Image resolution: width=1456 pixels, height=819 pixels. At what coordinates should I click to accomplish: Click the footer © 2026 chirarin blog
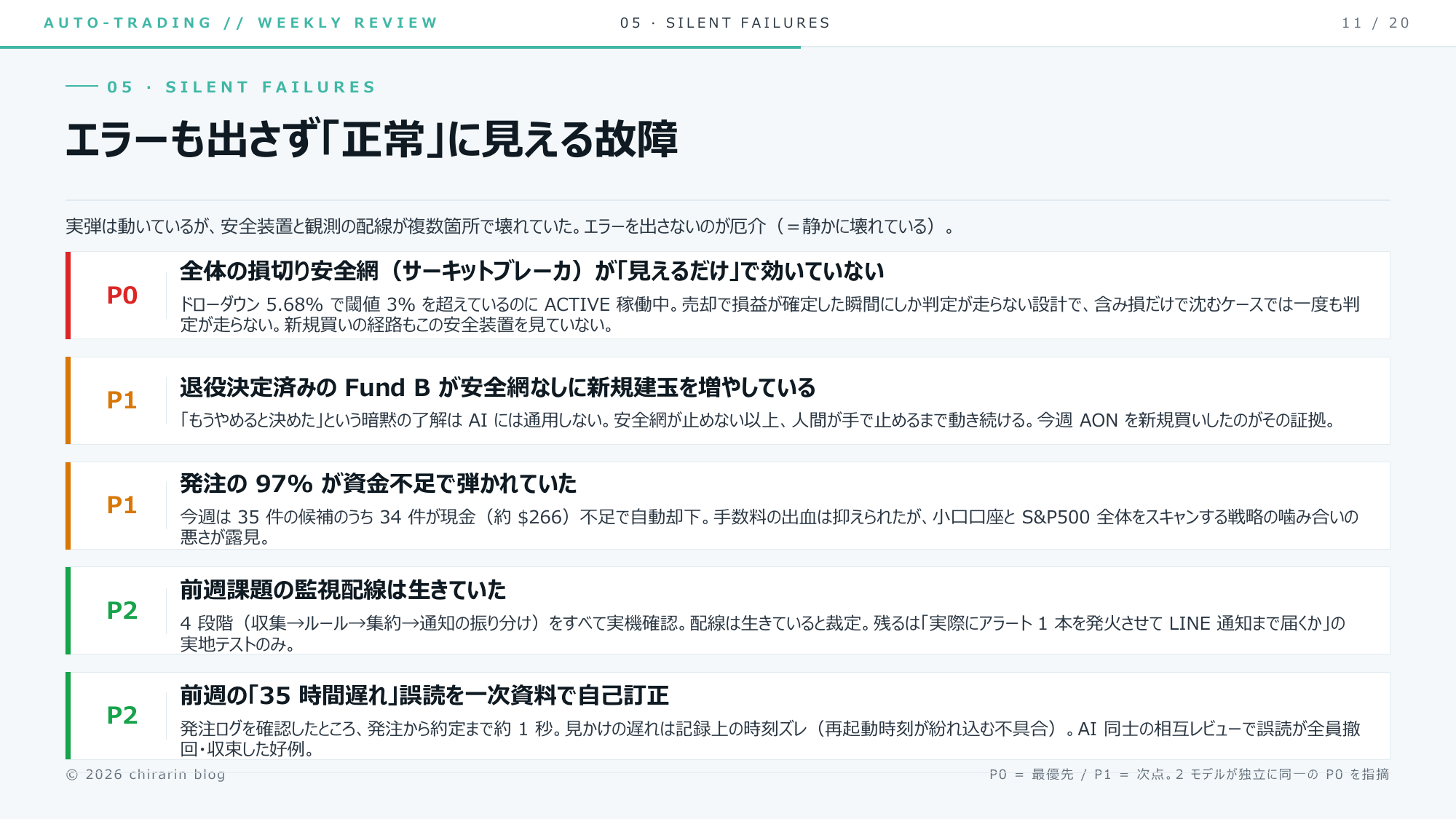[146, 775]
